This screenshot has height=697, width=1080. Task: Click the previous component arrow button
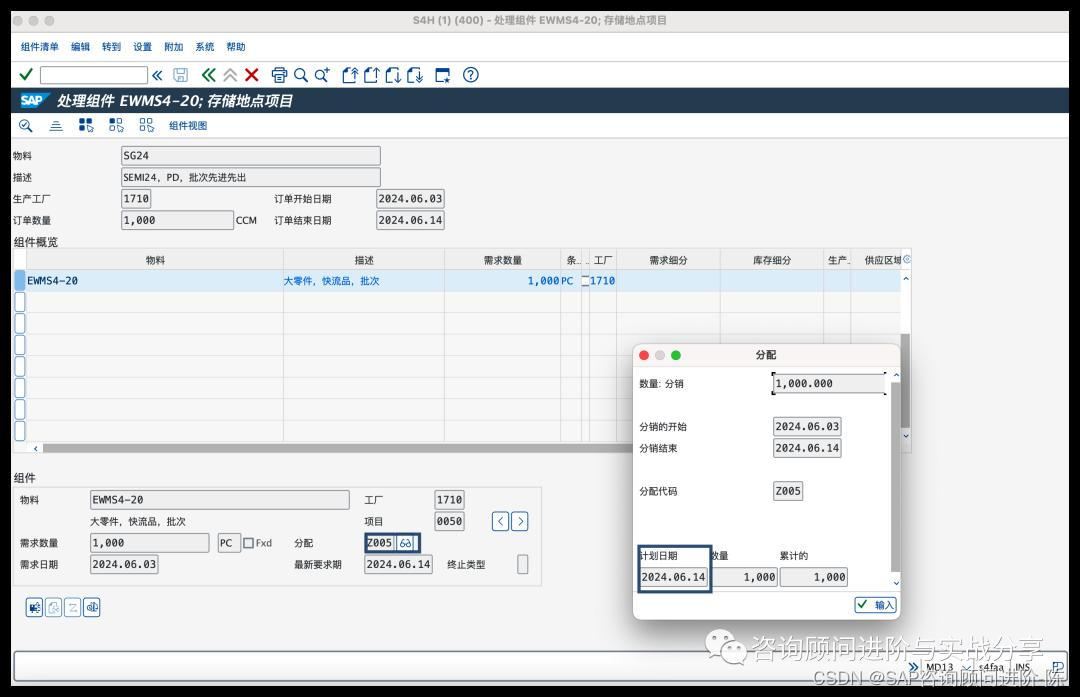tap(501, 521)
